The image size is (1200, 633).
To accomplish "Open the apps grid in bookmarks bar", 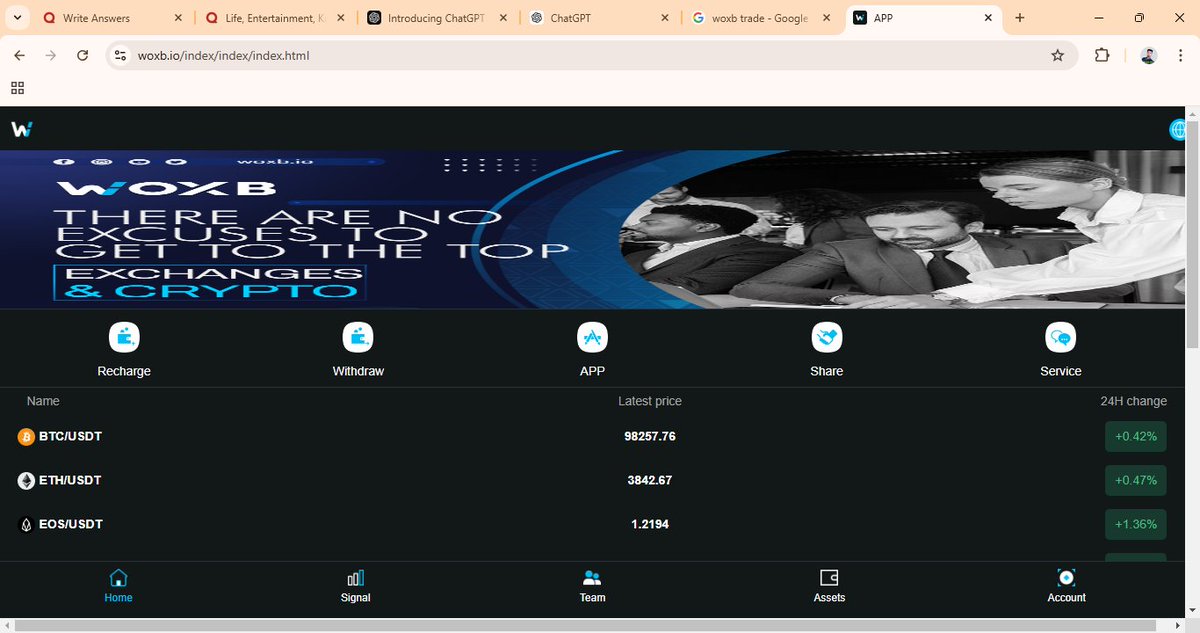I will point(17,88).
